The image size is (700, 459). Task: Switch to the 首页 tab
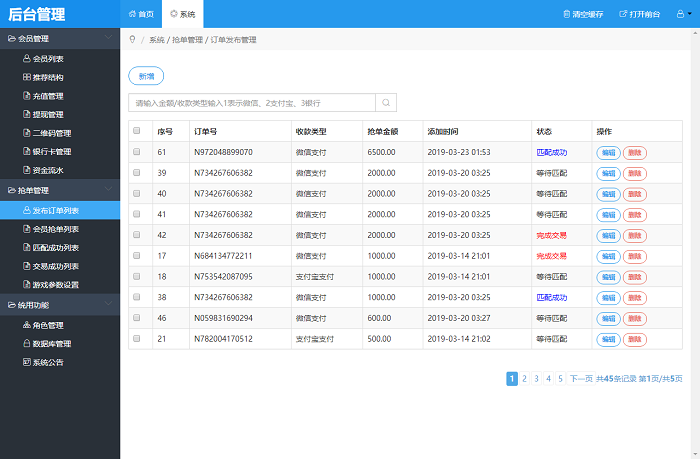click(x=141, y=14)
